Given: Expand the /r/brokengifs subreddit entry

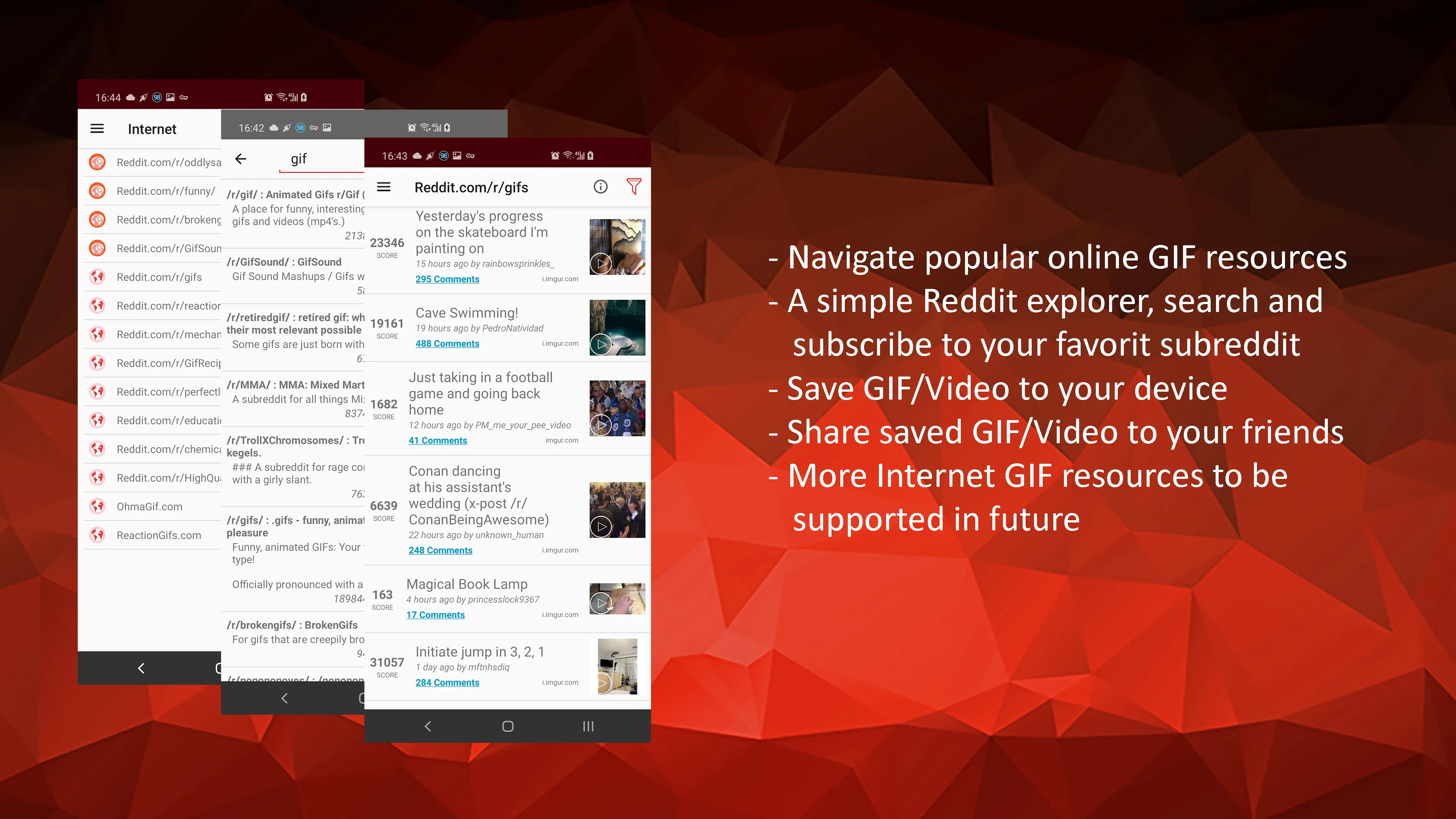Looking at the screenshot, I should tap(295, 636).
